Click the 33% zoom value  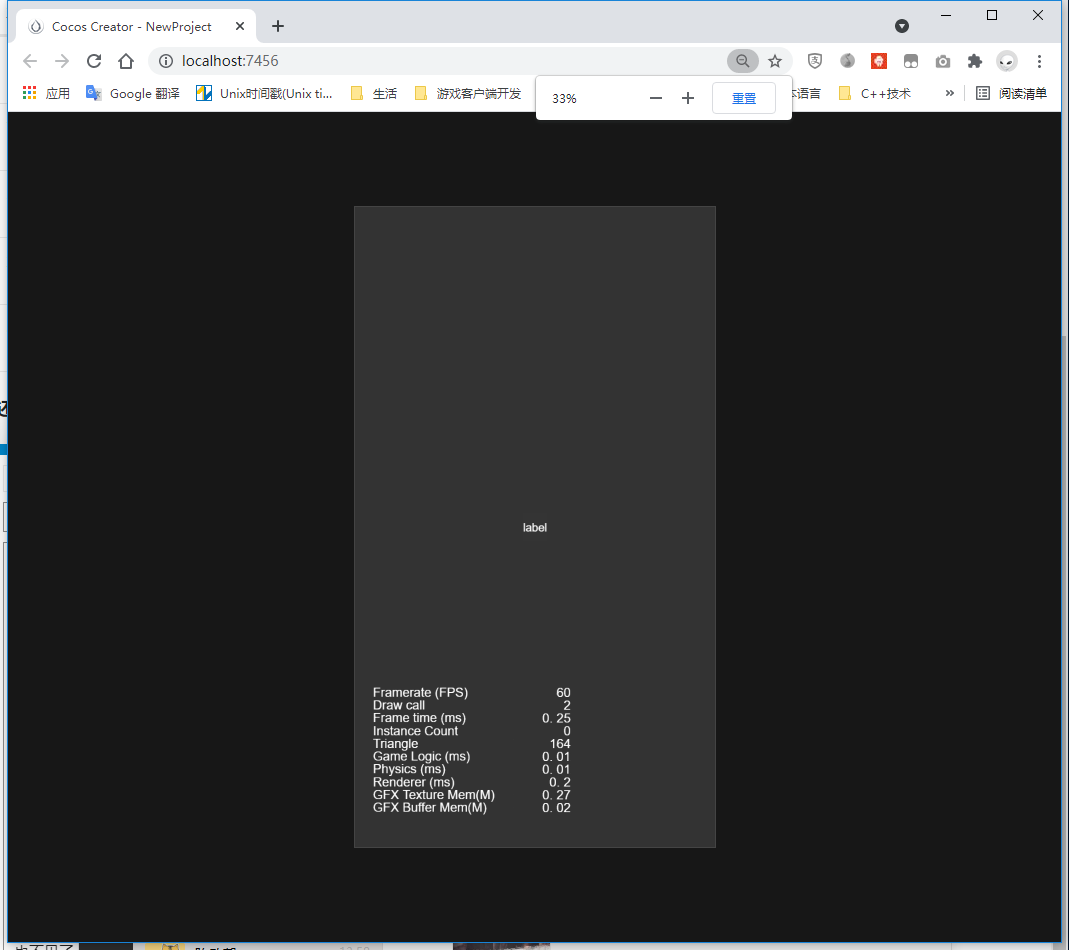564,99
